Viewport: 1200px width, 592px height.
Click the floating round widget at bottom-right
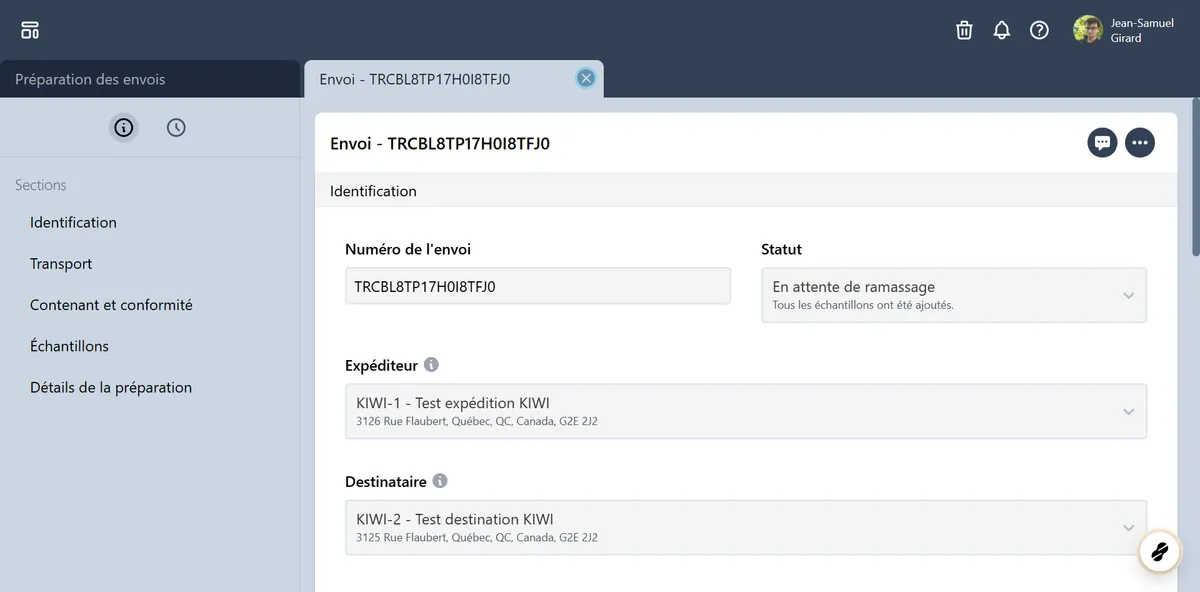1160,551
